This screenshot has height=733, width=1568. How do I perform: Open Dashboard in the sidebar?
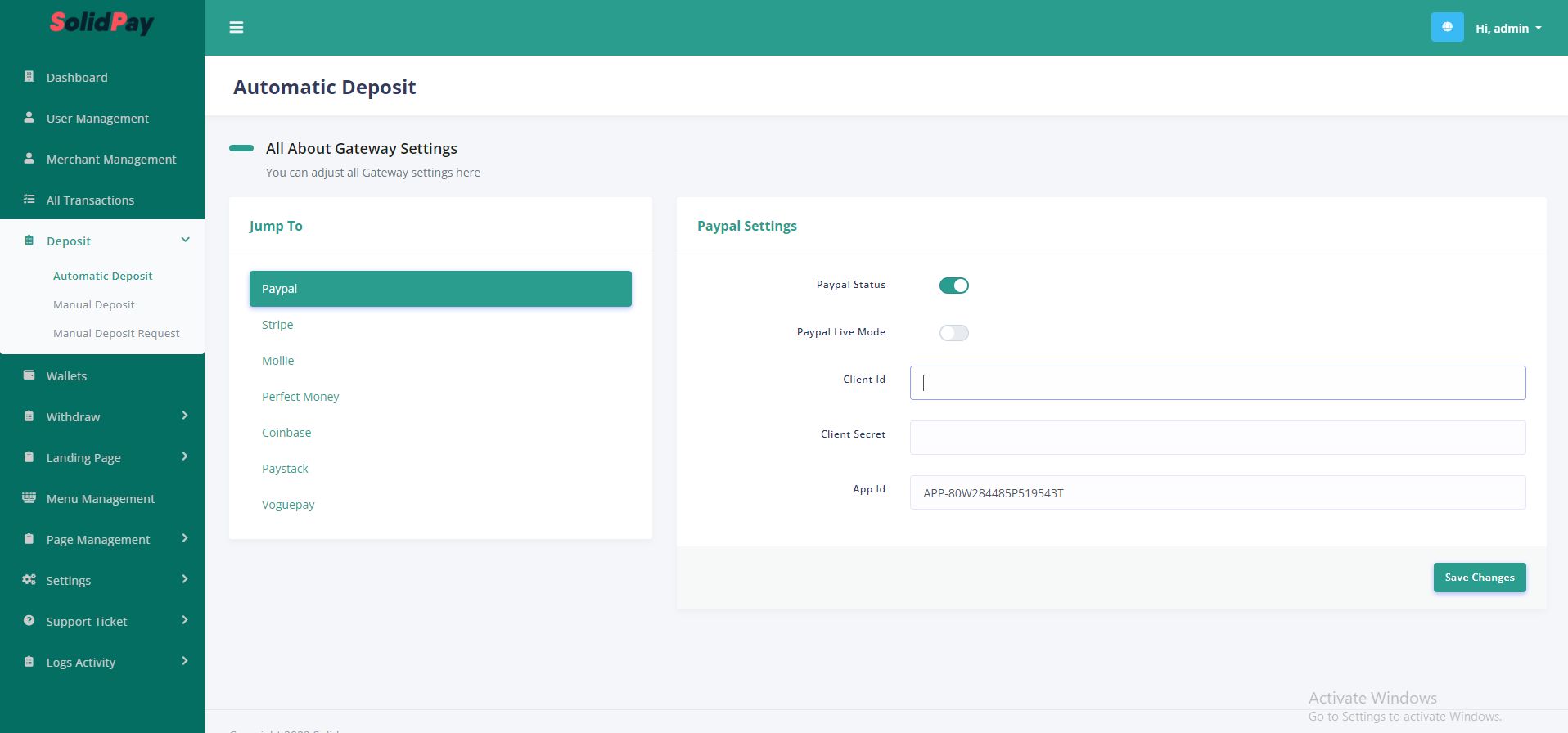(77, 78)
